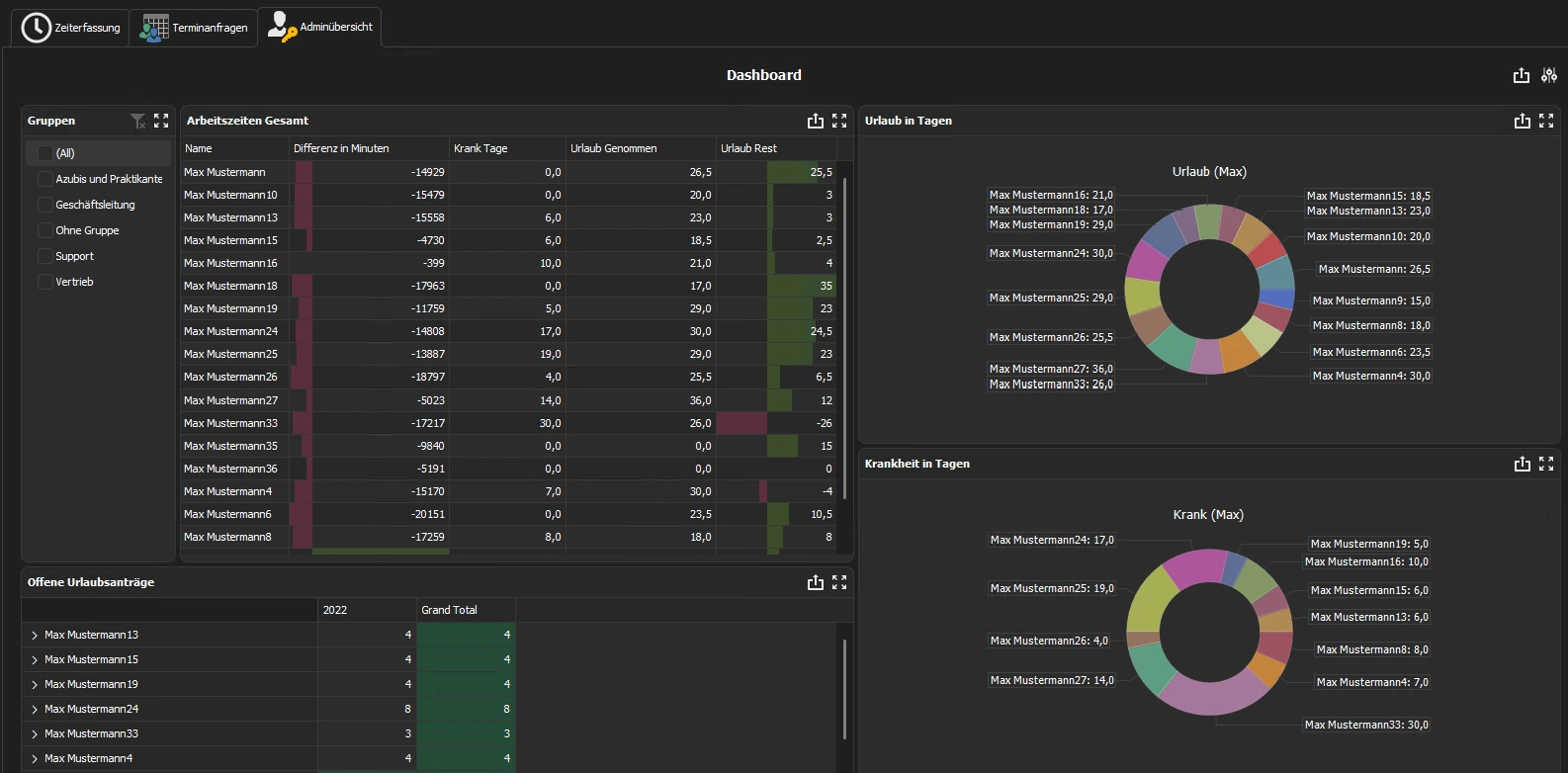Export the Arbeitszeiten Gesamt panel
This screenshot has height=773, width=1568.
click(x=816, y=121)
